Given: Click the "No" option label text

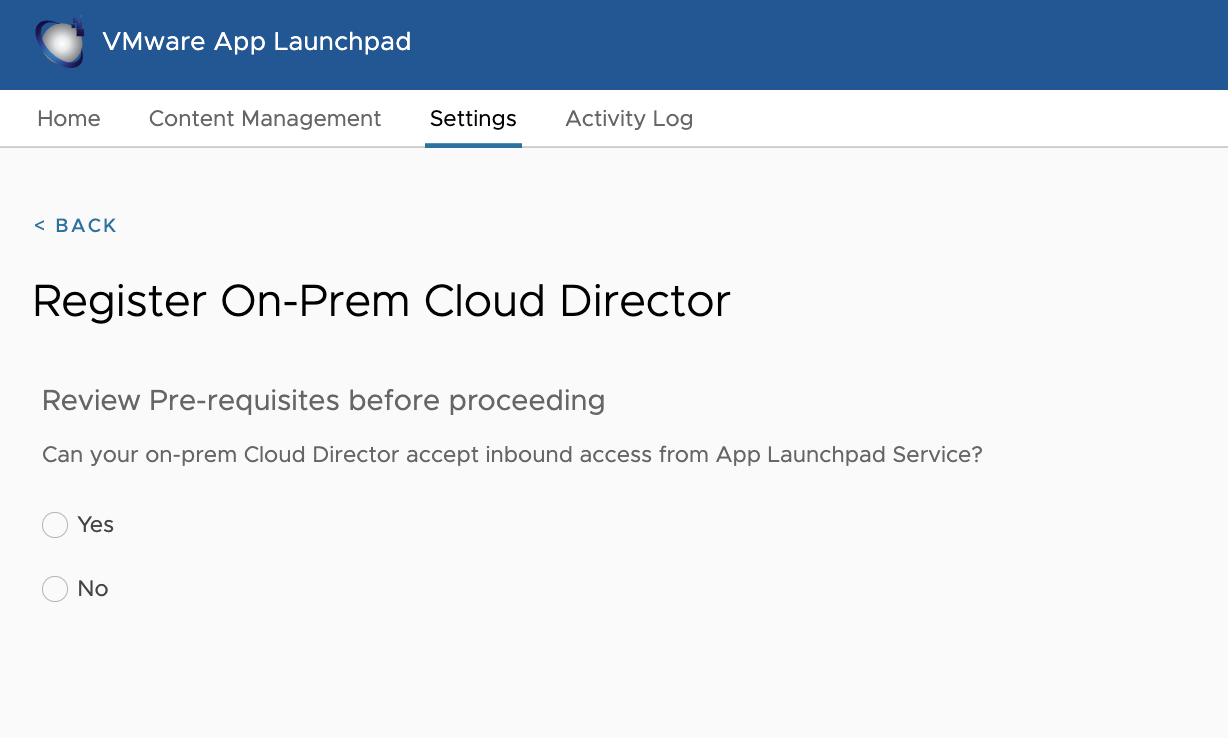Looking at the screenshot, I should [93, 589].
